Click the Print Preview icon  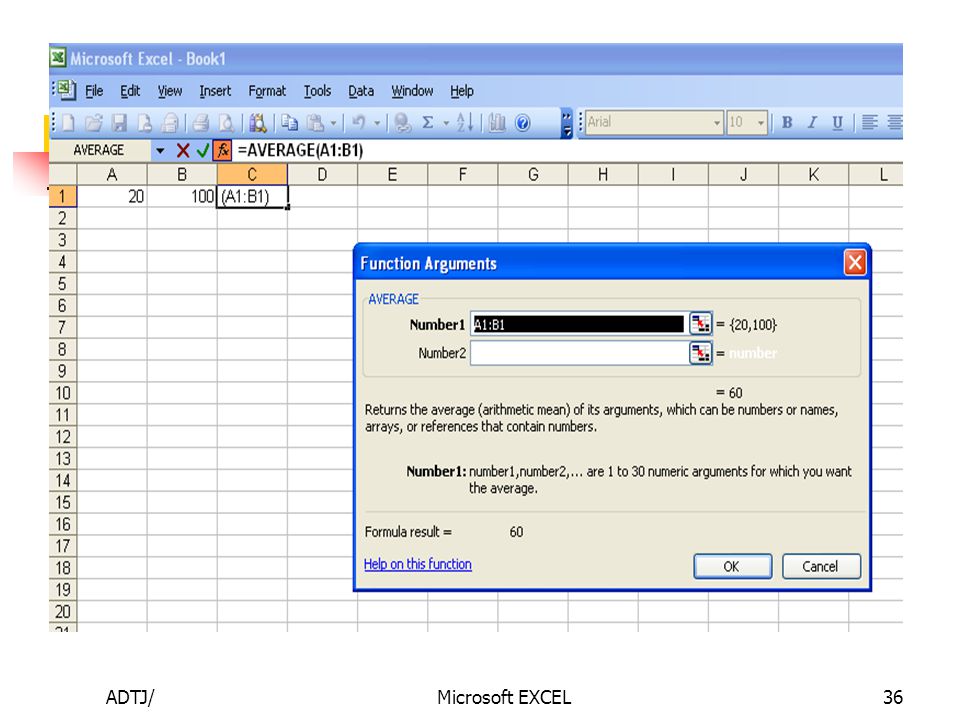226,123
